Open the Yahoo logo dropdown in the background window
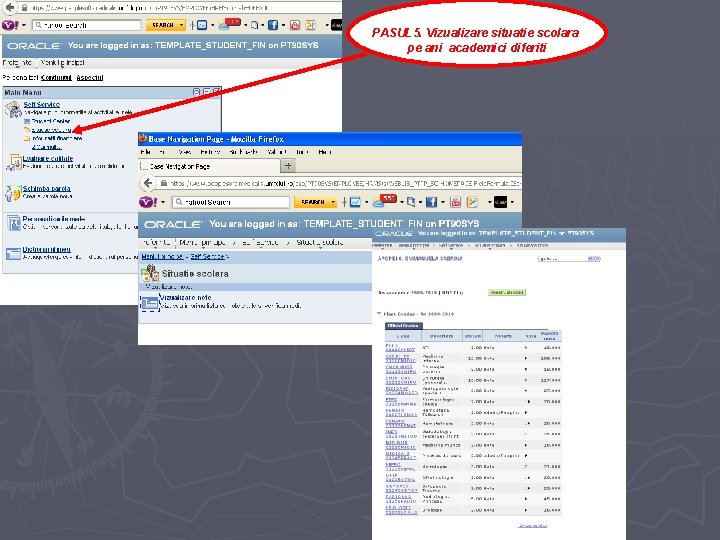720x540 pixels. [x=24, y=25]
